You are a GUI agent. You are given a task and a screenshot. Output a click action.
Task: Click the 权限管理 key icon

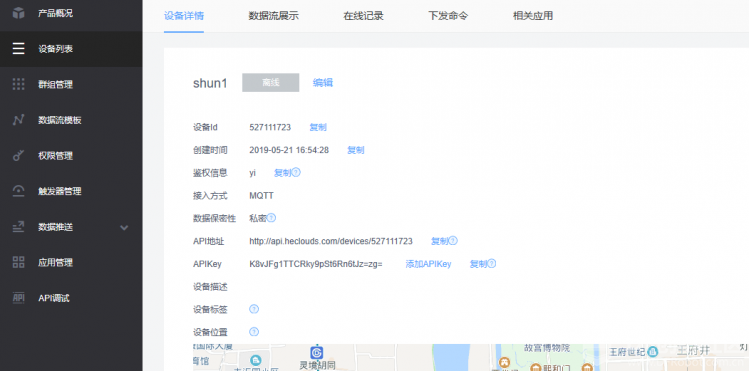tap(18, 156)
